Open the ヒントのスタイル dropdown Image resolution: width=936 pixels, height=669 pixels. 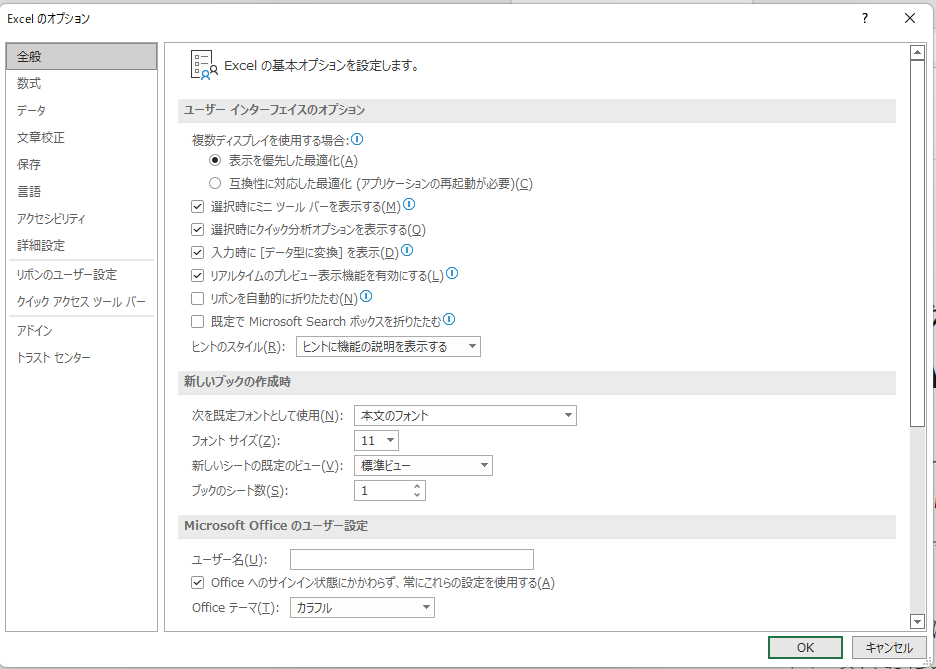click(x=388, y=347)
